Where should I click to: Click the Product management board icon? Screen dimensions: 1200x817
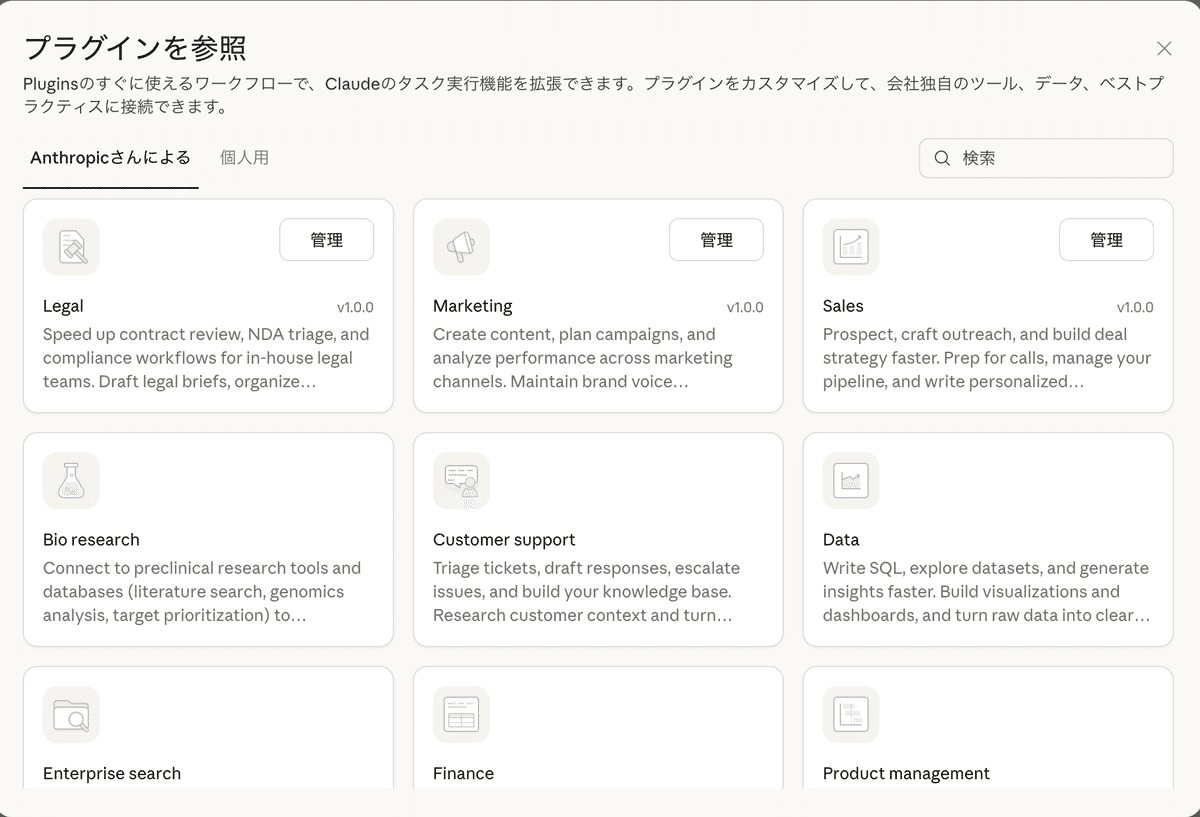[x=851, y=715]
